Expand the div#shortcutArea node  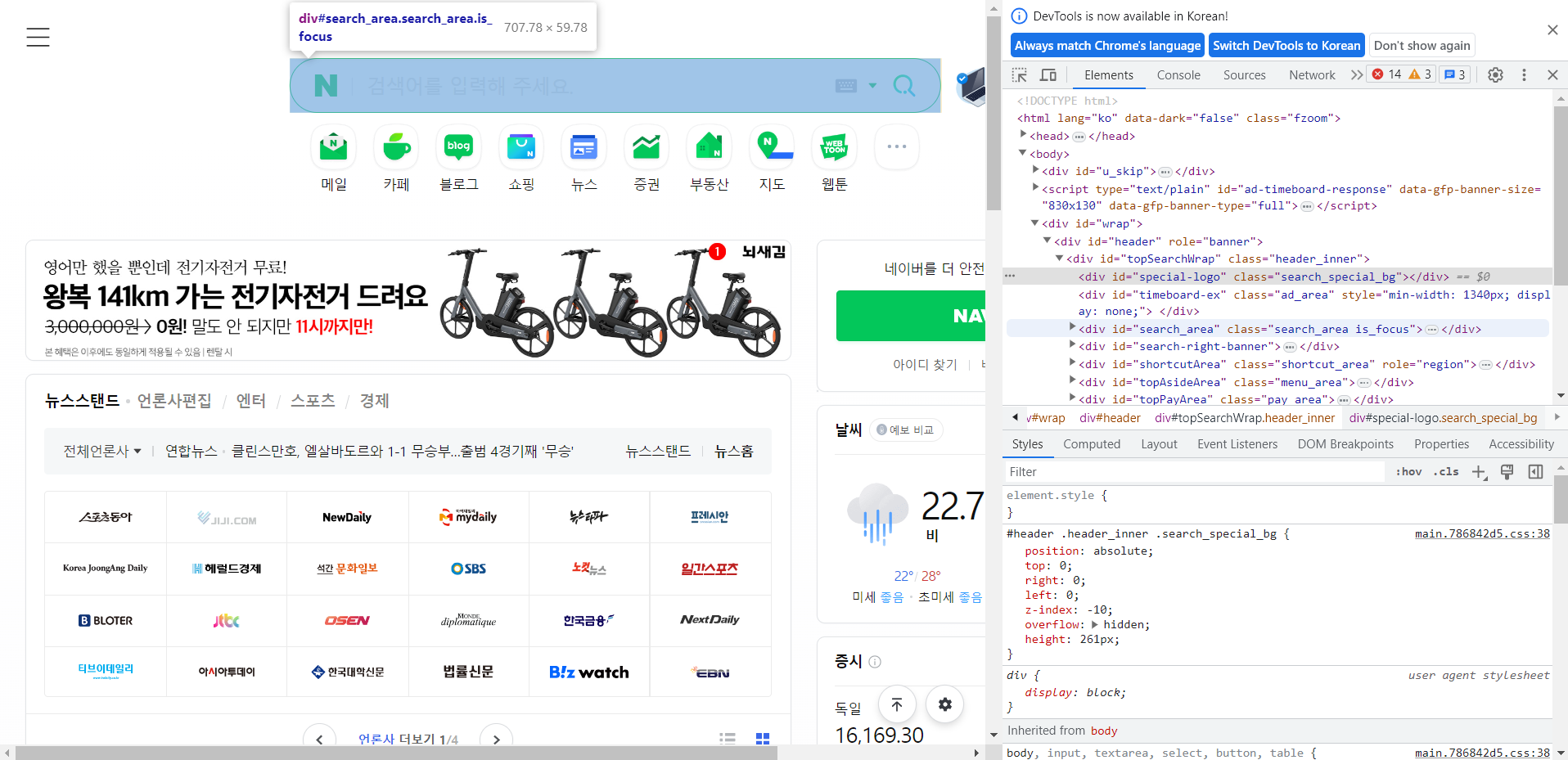click(1072, 362)
